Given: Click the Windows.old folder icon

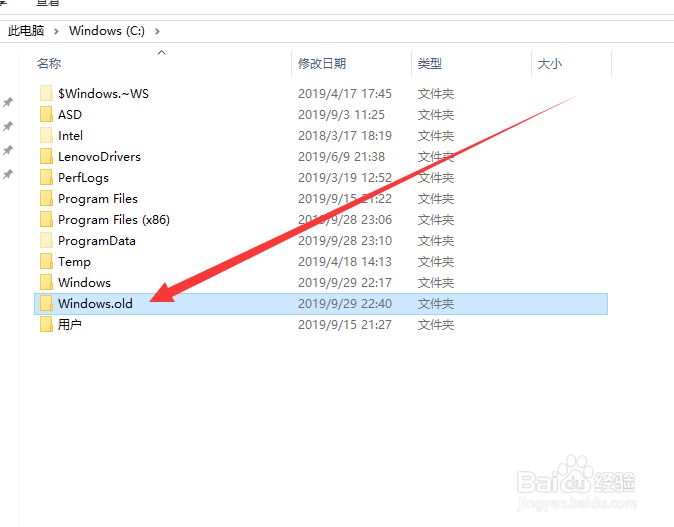Looking at the screenshot, I should coord(46,303).
